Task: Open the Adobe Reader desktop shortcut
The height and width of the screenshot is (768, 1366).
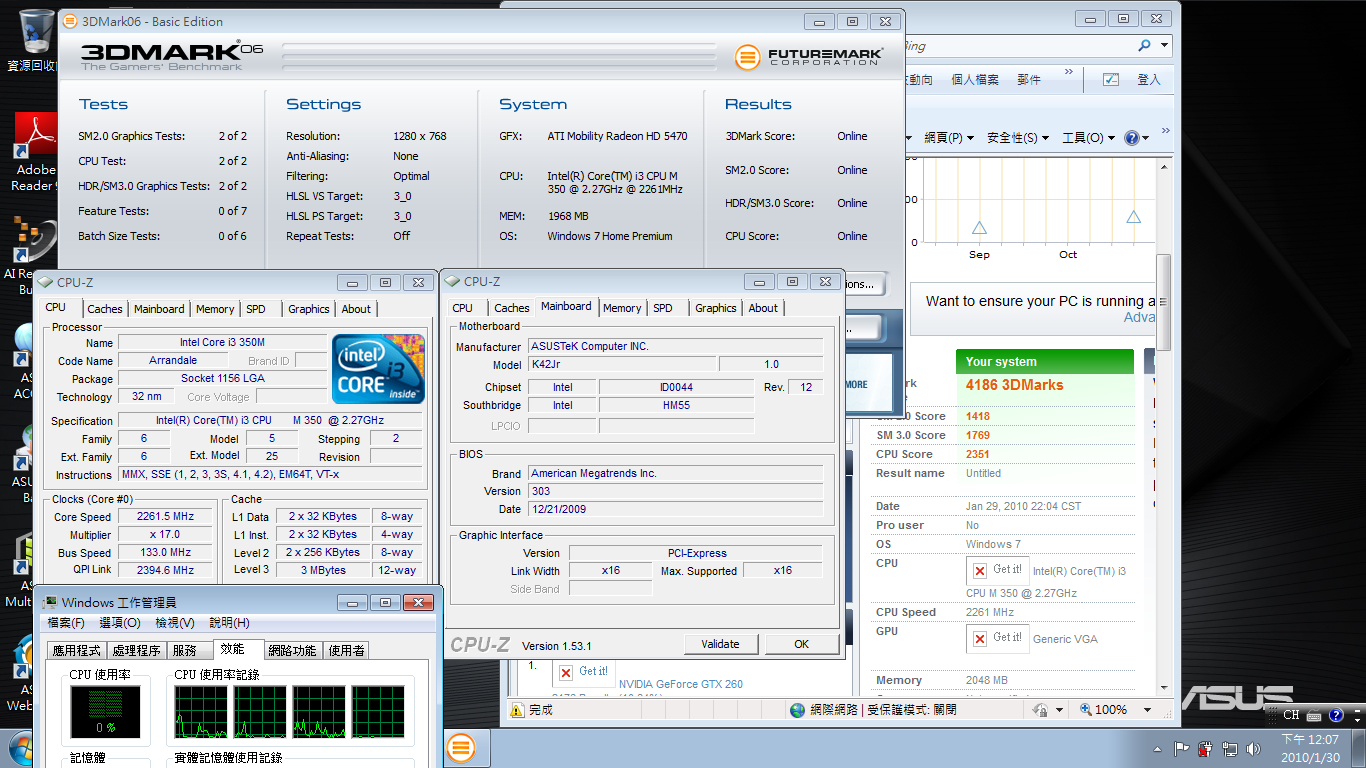Action: [35, 135]
